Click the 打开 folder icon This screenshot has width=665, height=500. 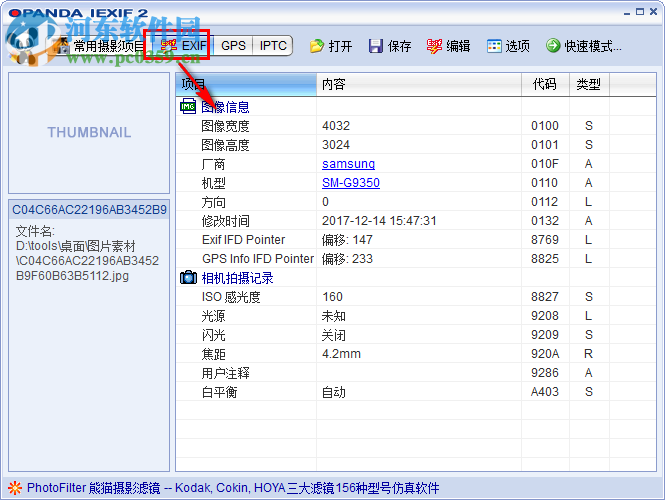316,46
